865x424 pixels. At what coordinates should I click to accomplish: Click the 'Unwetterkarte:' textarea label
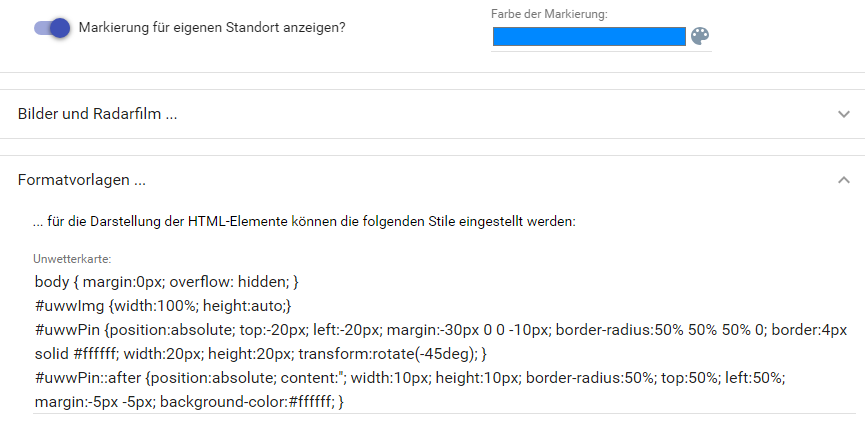coord(72,259)
